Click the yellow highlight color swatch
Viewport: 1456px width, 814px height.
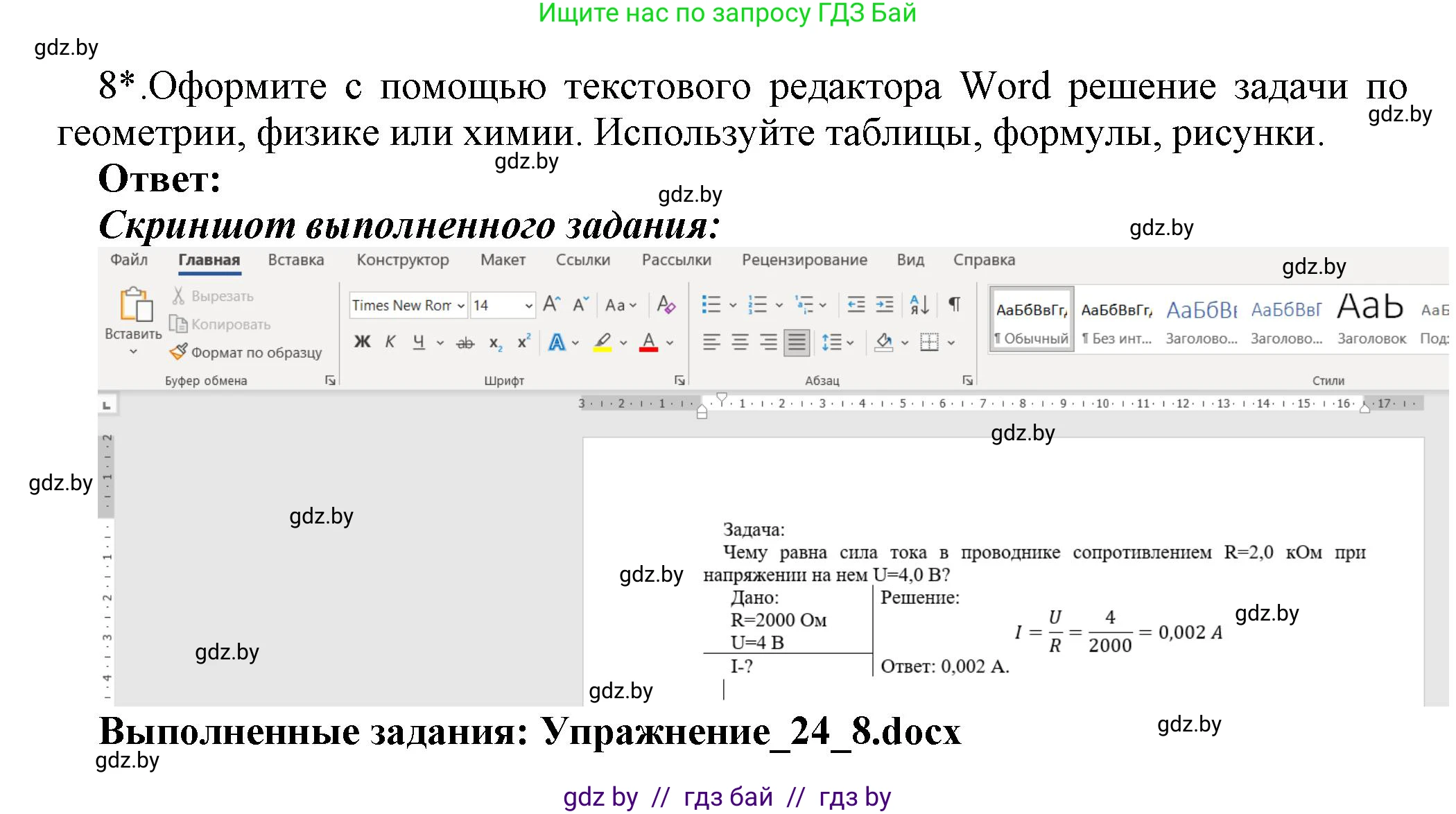(603, 349)
